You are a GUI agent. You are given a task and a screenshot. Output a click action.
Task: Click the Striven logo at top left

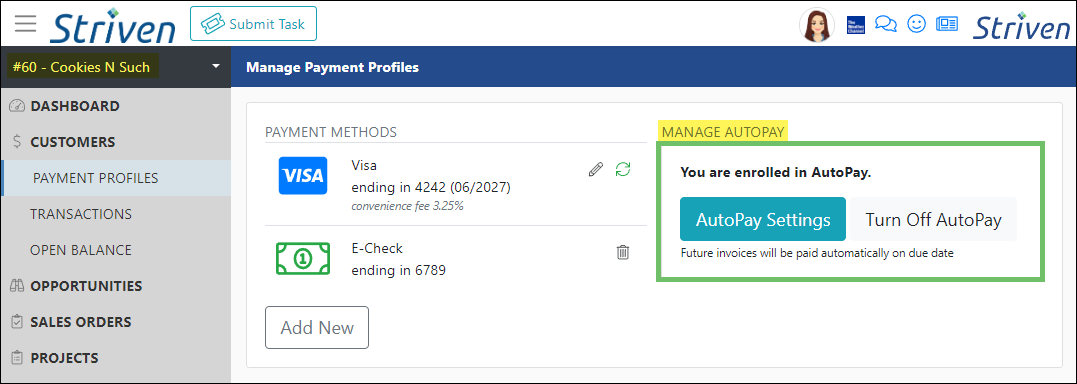(113, 25)
